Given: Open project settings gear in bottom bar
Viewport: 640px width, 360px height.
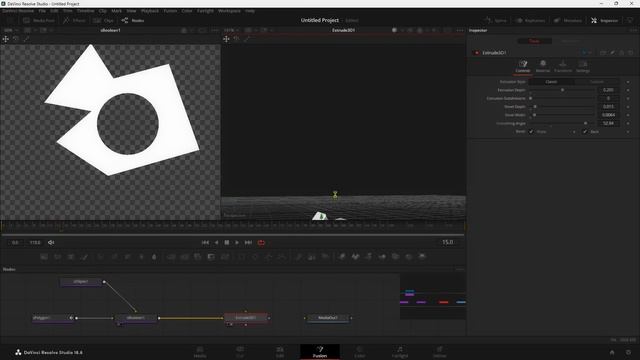Looking at the screenshot, I should coord(629,352).
